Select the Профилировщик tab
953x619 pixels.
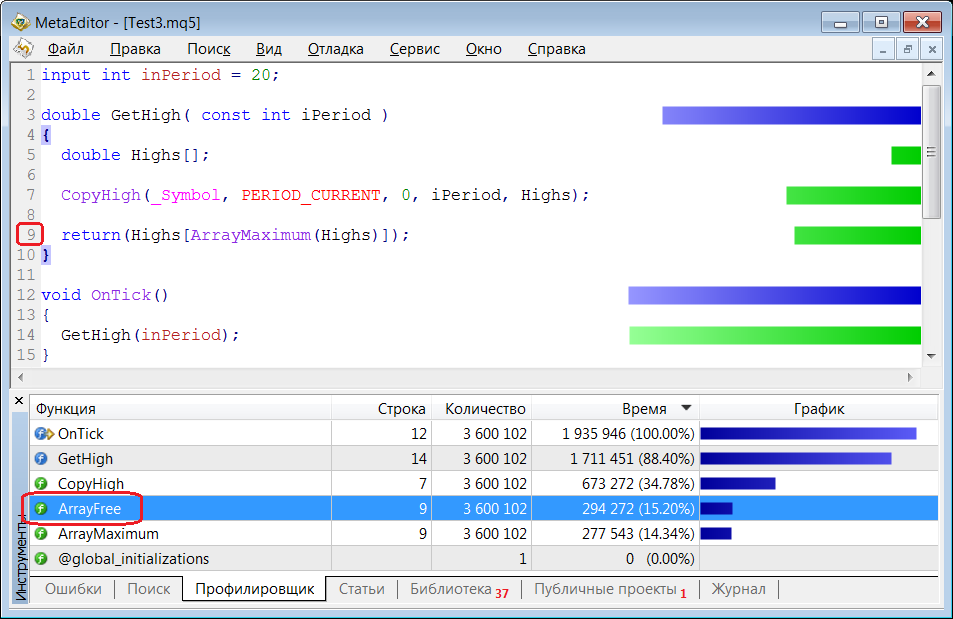[x=254, y=589]
